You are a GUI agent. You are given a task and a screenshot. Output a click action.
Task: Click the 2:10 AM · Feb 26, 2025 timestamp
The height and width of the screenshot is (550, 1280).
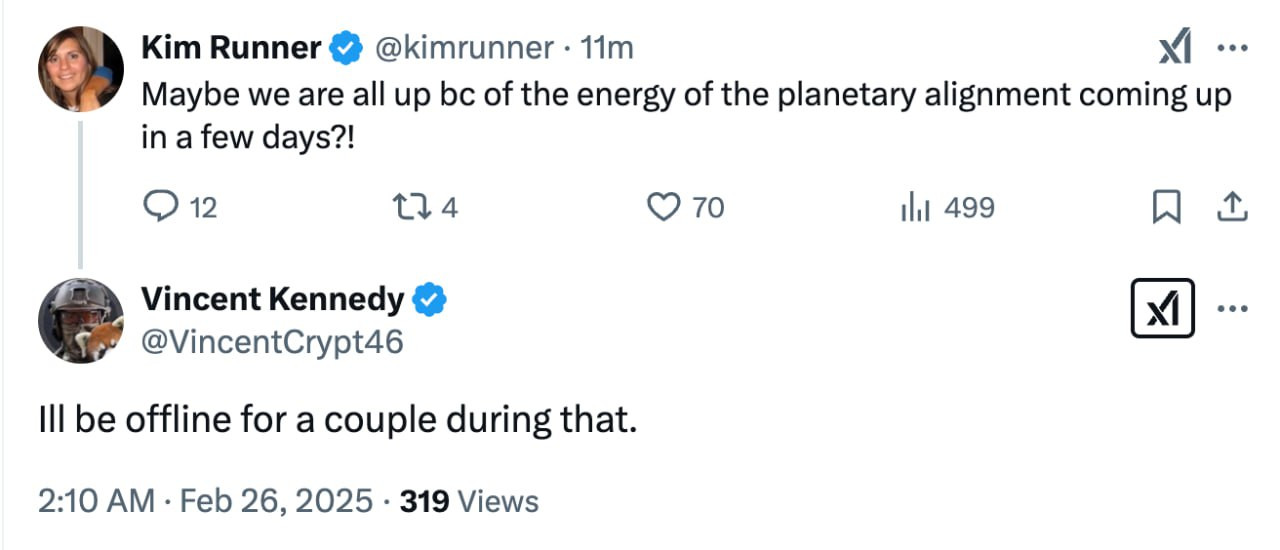[204, 500]
